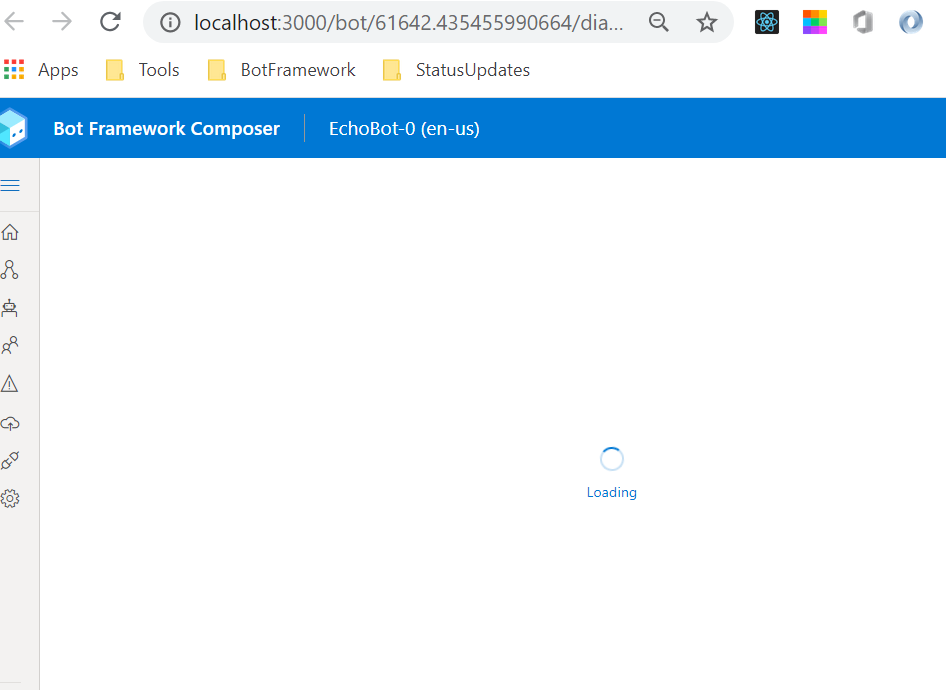Click the Composer cube logo
The width and height of the screenshot is (946, 690).
click(13, 128)
